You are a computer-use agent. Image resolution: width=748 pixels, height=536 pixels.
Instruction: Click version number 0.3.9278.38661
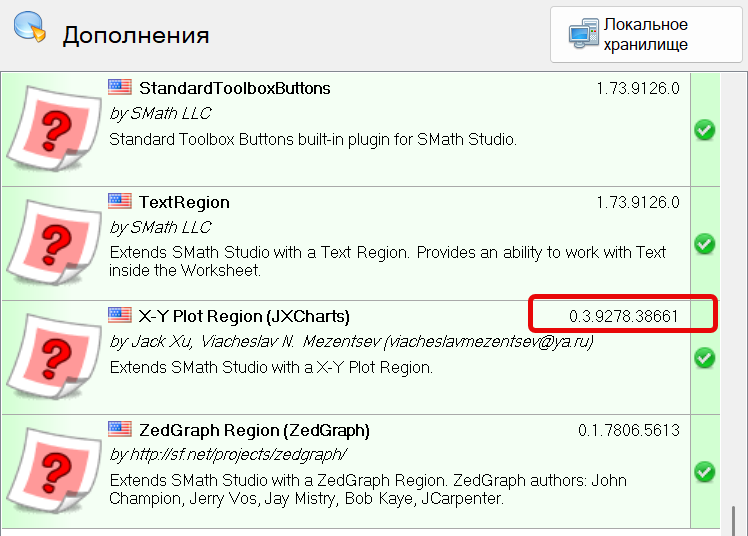[624, 317]
